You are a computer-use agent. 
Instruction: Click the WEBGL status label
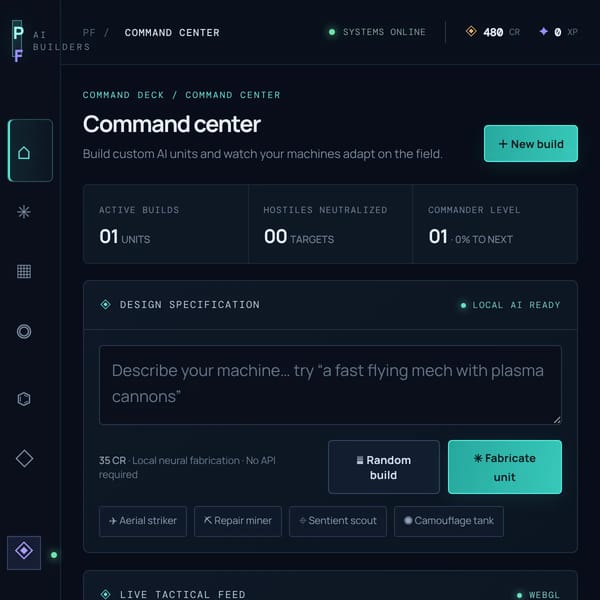tap(539, 595)
